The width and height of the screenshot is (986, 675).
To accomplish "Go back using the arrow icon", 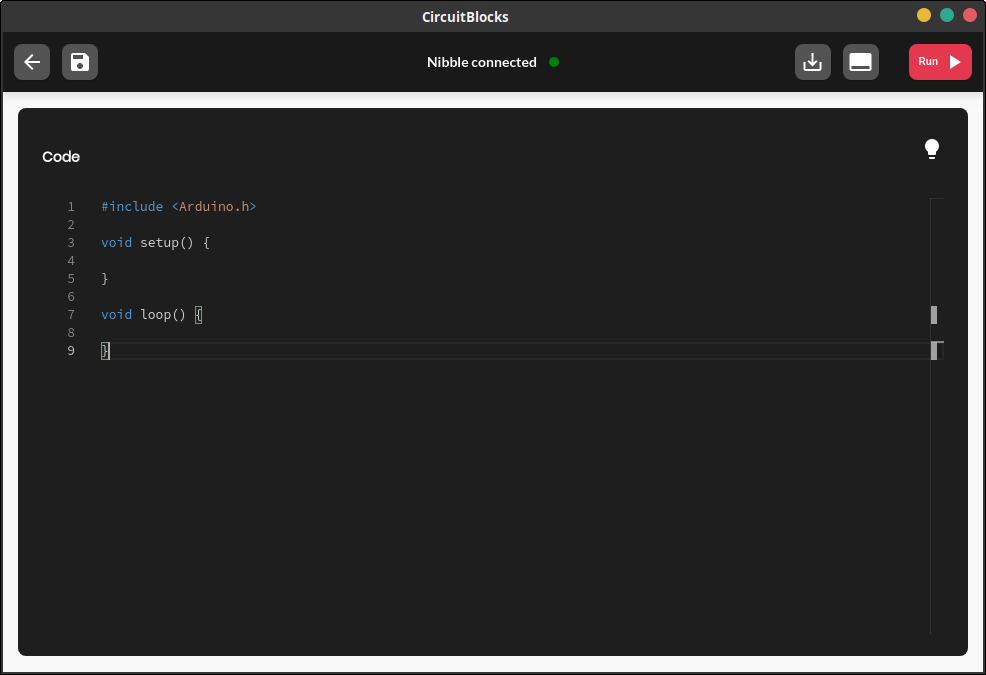I will (x=32, y=62).
